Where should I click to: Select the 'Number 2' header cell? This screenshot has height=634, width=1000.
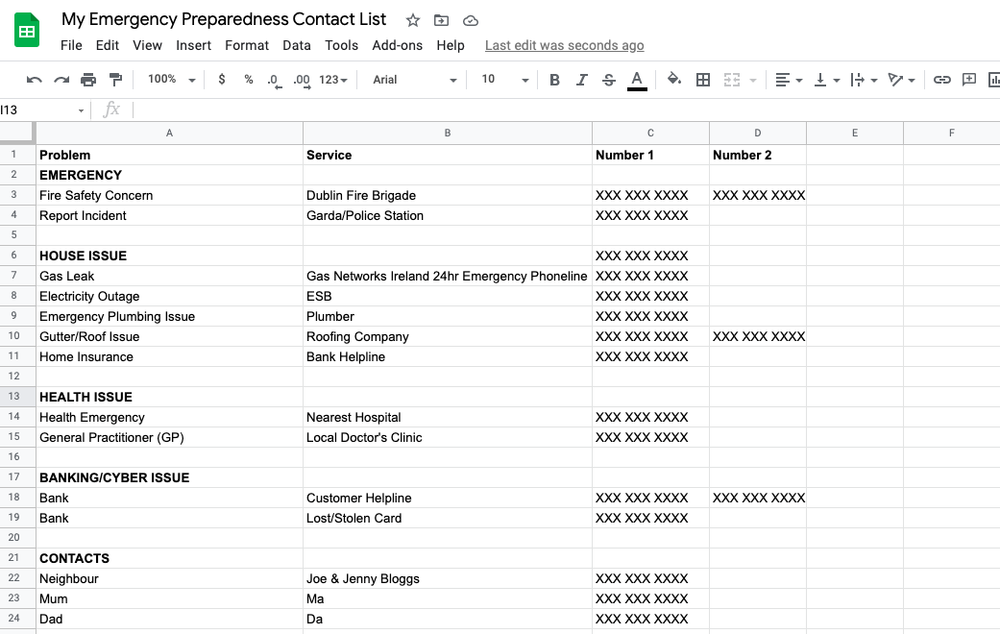[x=758, y=155]
